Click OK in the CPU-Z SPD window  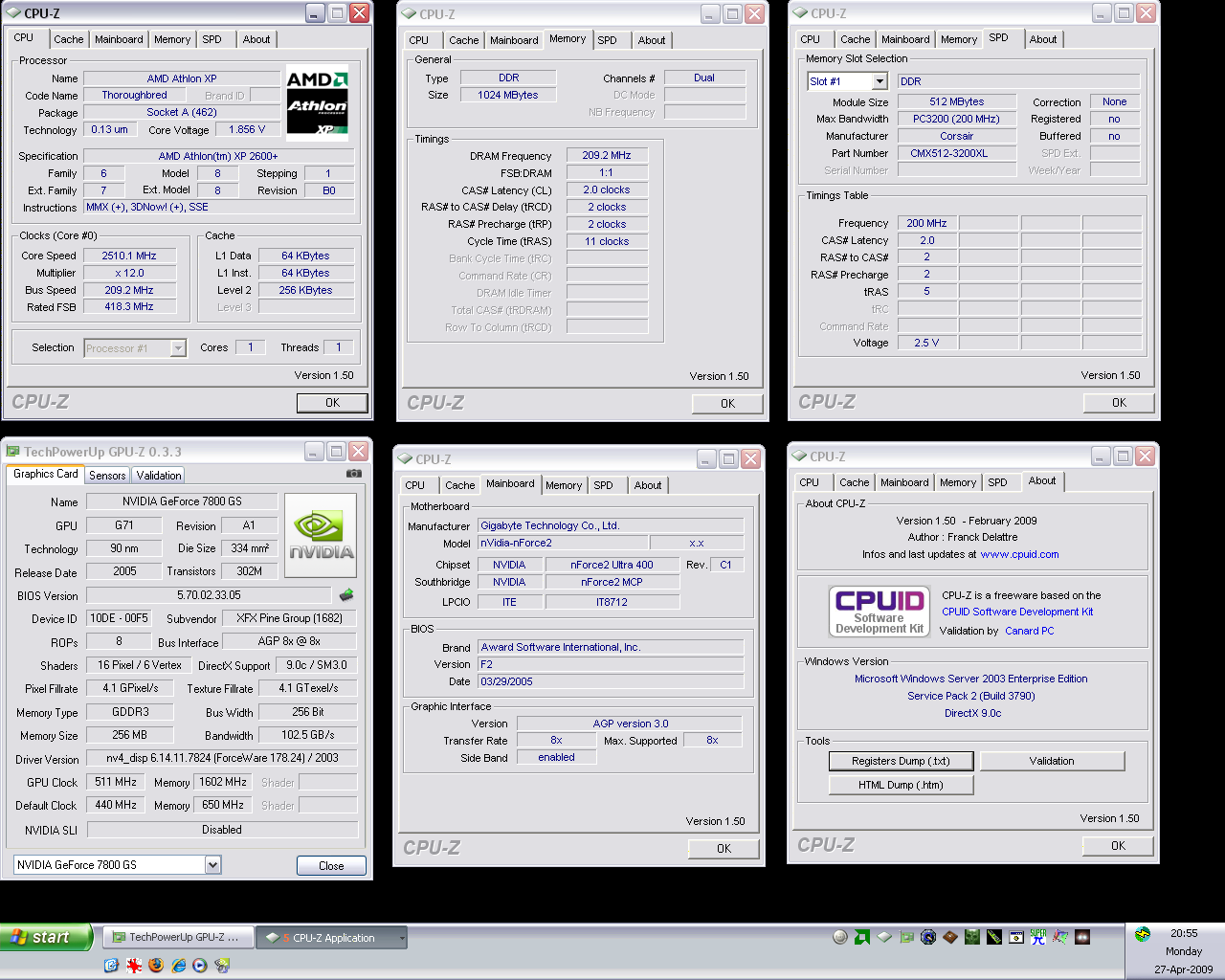[x=1119, y=403]
